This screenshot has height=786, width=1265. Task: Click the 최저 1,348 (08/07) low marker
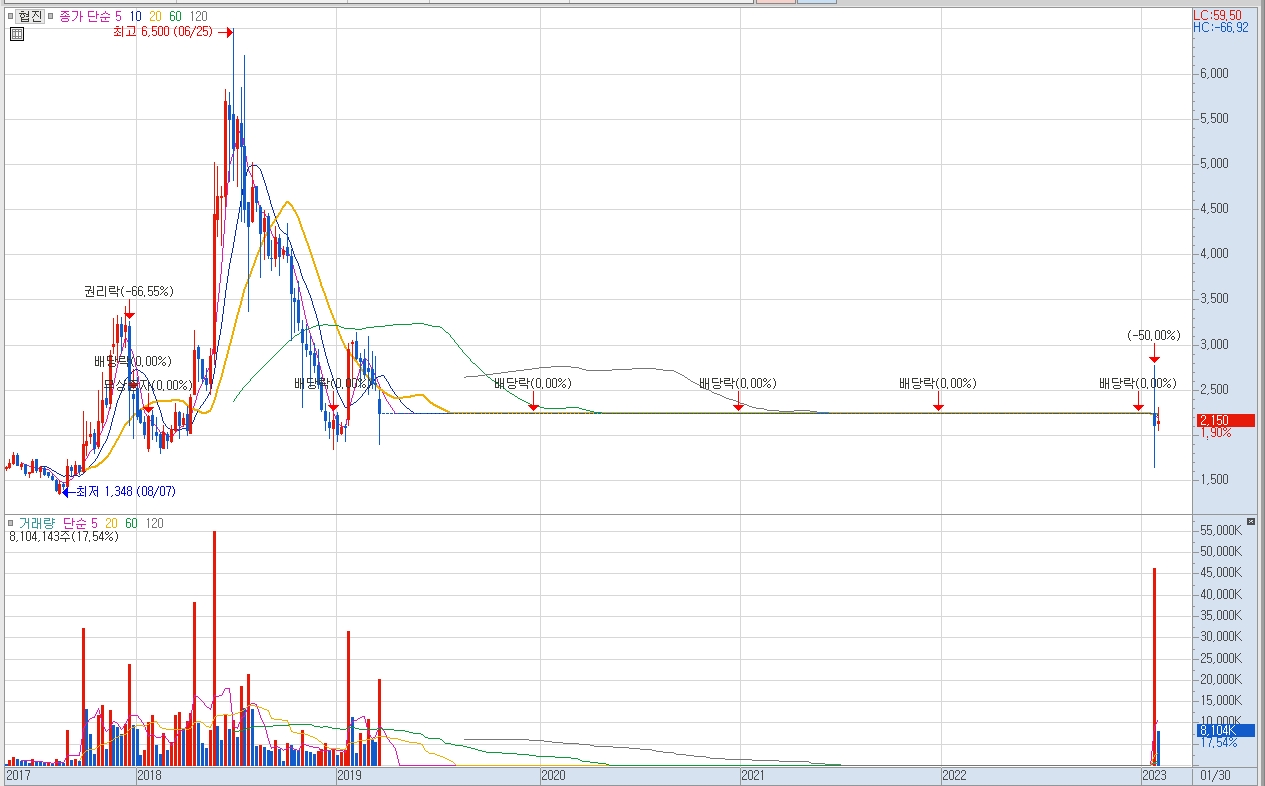click(x=120, y=491)
